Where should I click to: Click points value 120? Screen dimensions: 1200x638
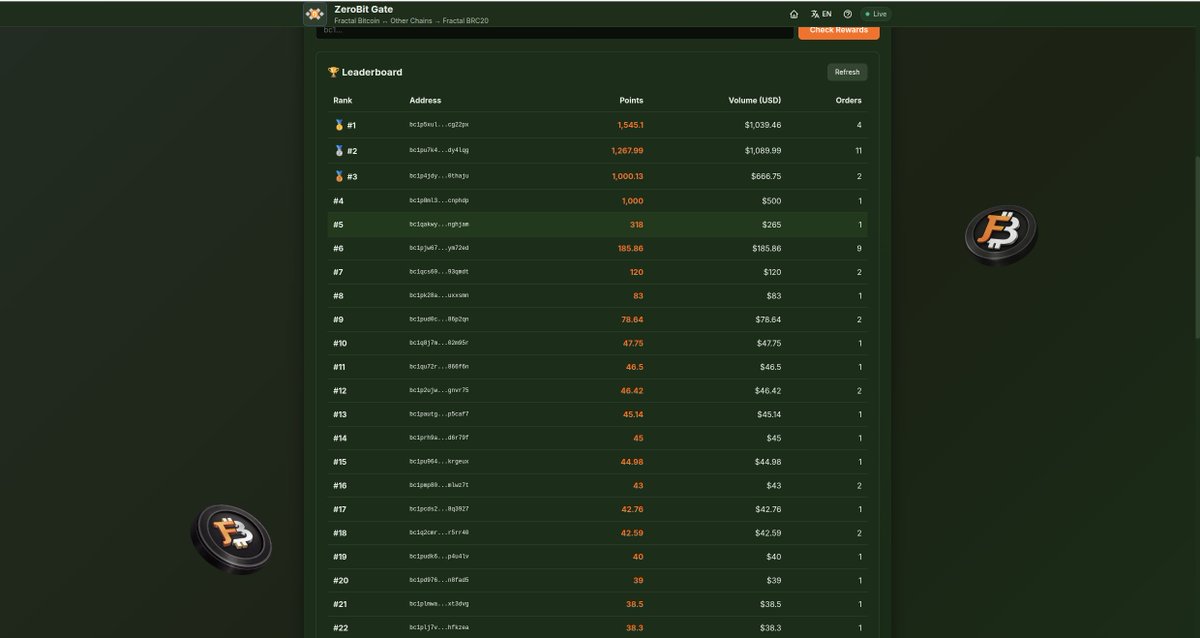coord(637,272)
